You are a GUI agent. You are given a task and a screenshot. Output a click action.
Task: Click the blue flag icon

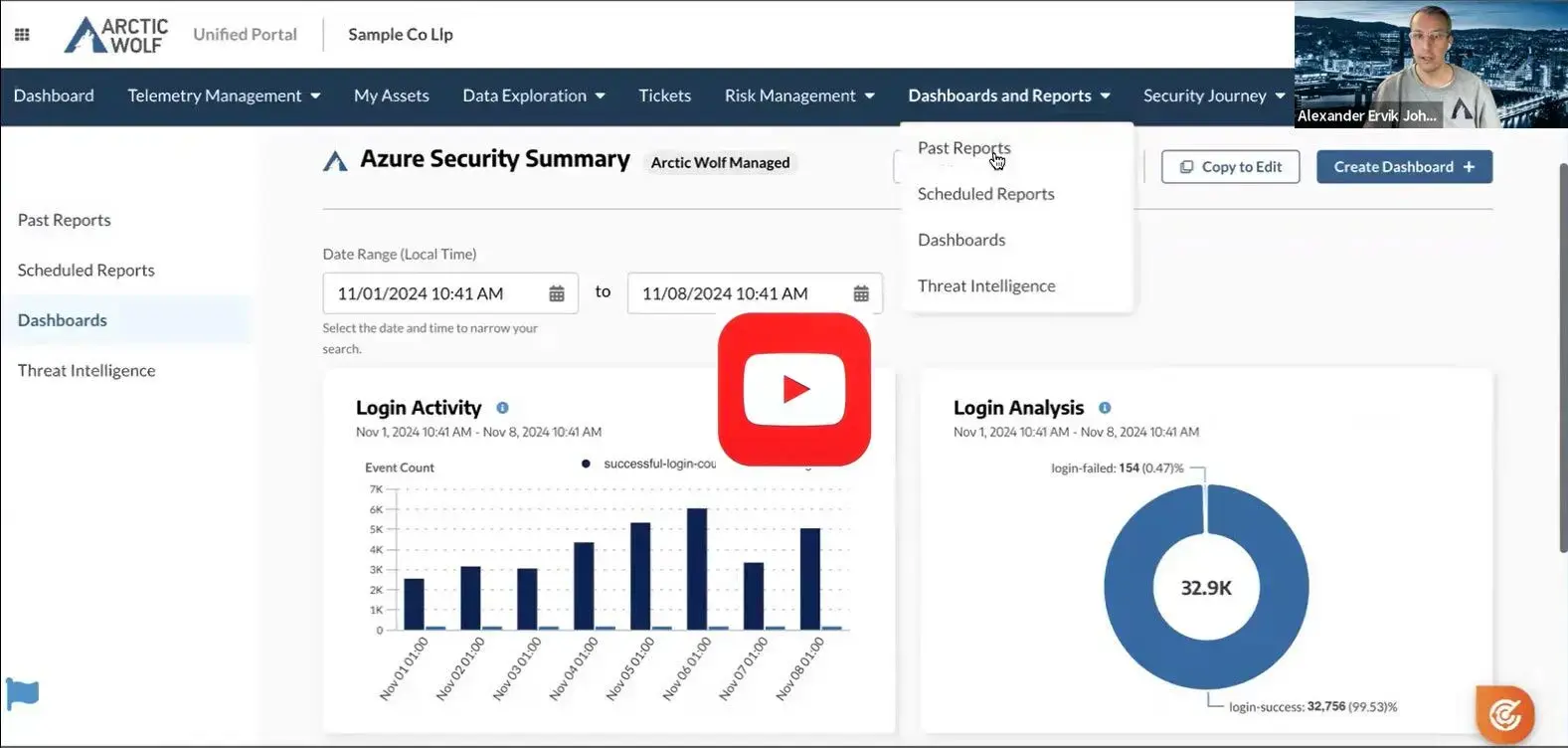pyautogui.click(x=22, y=692)
